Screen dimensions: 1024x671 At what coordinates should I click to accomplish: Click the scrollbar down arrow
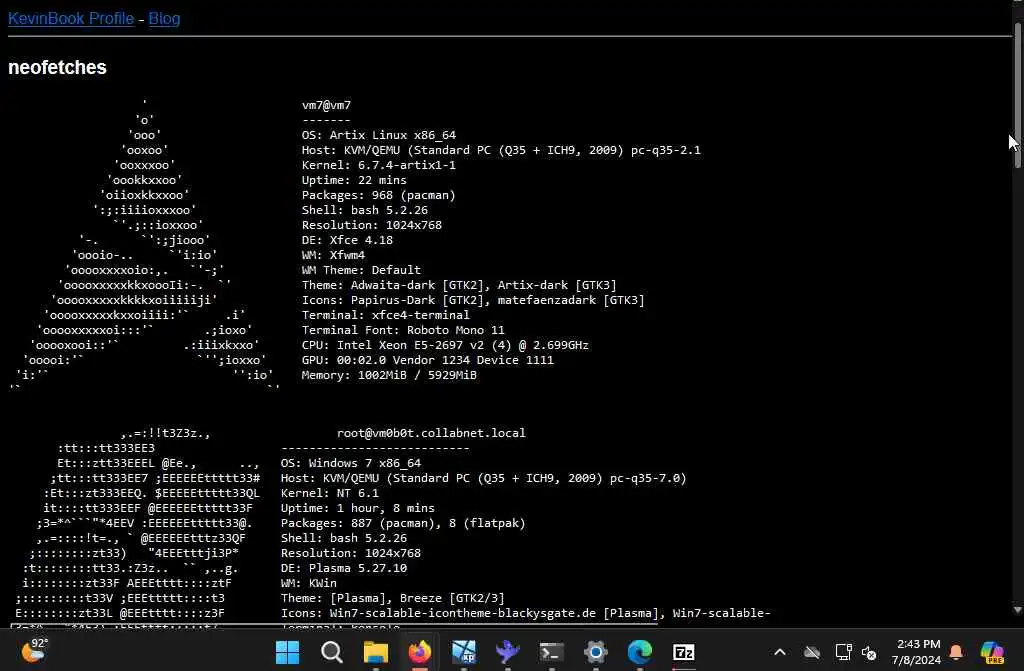pos(1017,610)
